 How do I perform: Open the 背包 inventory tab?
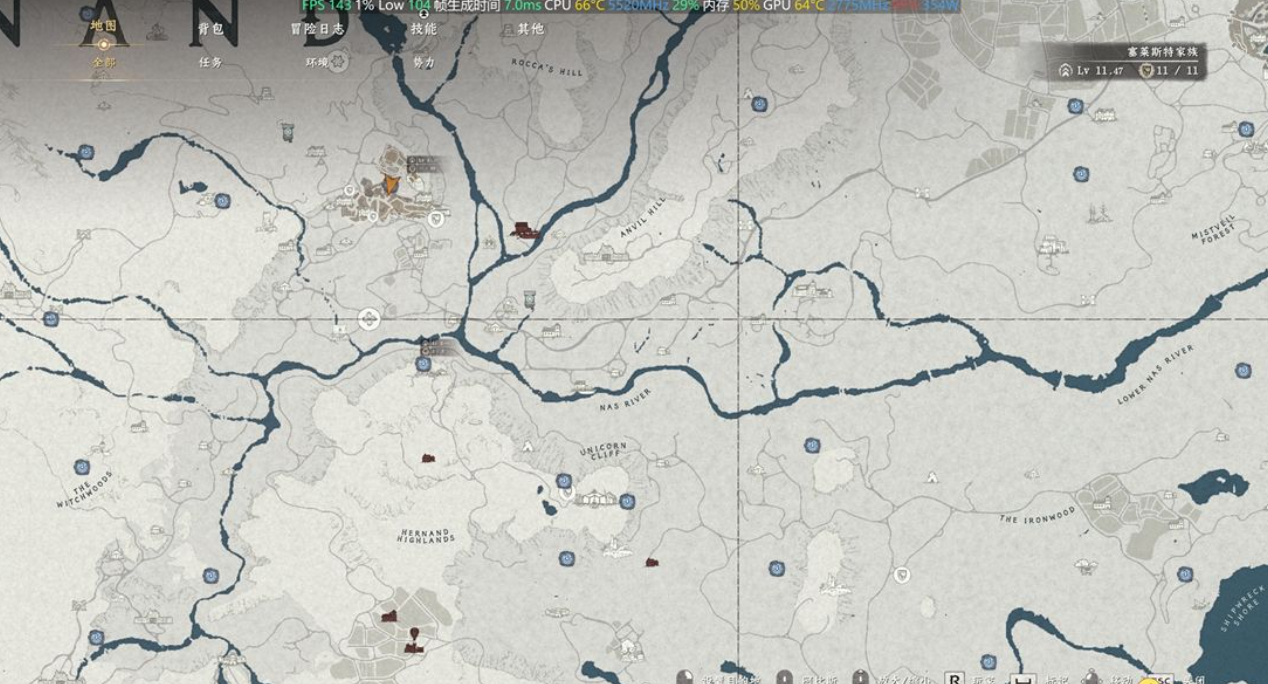[x=210, y=29]
